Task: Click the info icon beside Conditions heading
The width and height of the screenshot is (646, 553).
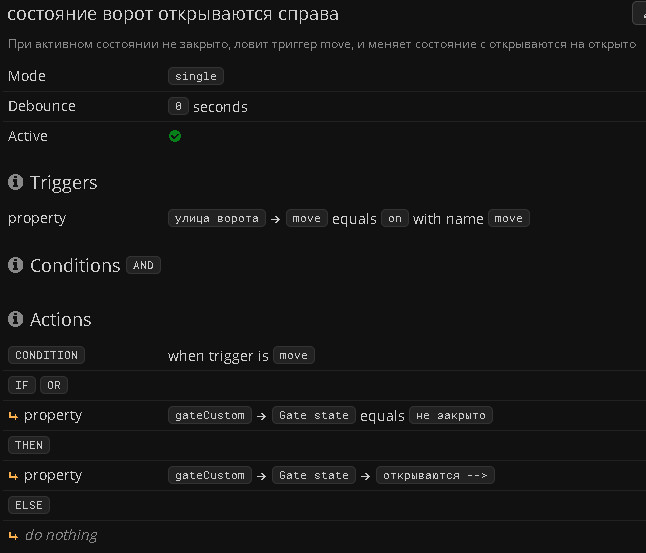Action: [15, 265]
